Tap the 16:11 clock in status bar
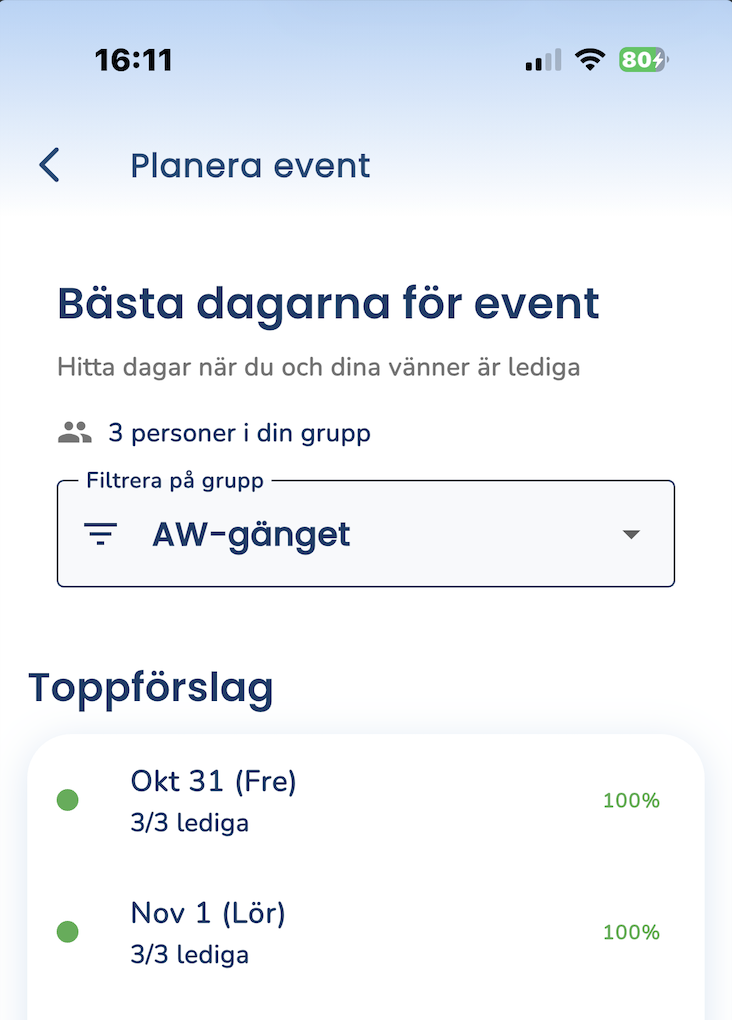This screenshot has width=732, height=1020. (134, 60)
